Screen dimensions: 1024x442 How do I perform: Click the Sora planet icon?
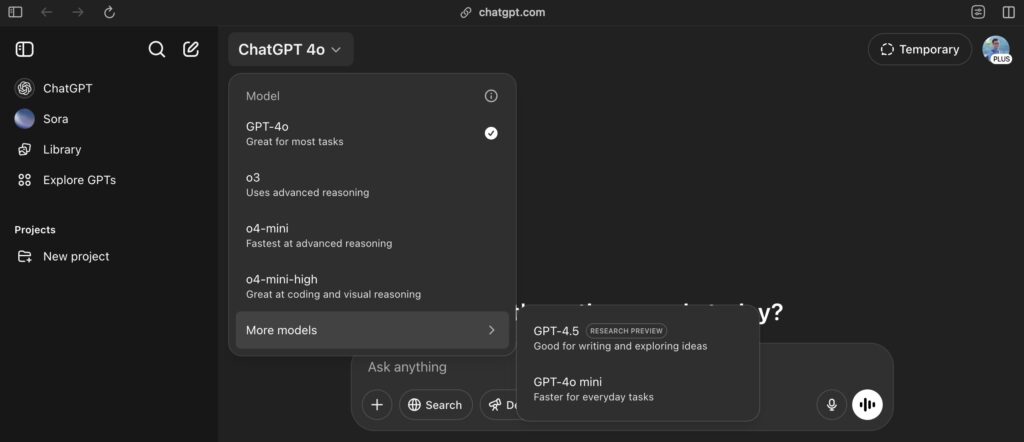click(24, 119)
